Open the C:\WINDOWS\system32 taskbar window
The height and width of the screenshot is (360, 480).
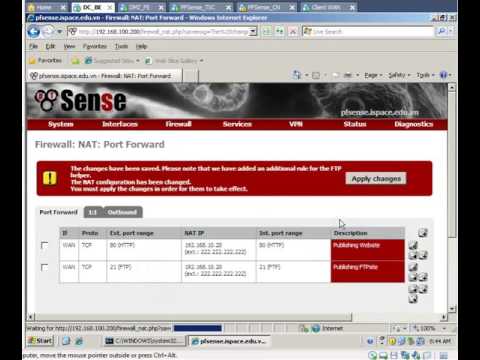click(x=144, y=341)
